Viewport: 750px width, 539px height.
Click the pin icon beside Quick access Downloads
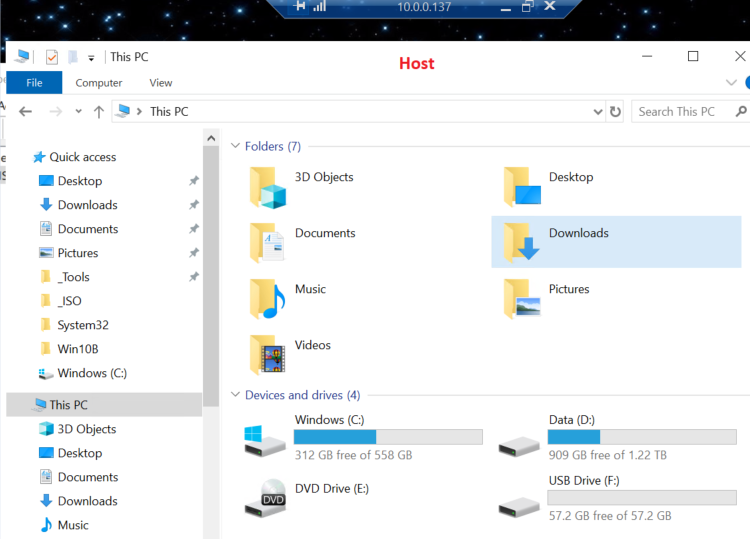pyautogui.click(x=194, y=205)
